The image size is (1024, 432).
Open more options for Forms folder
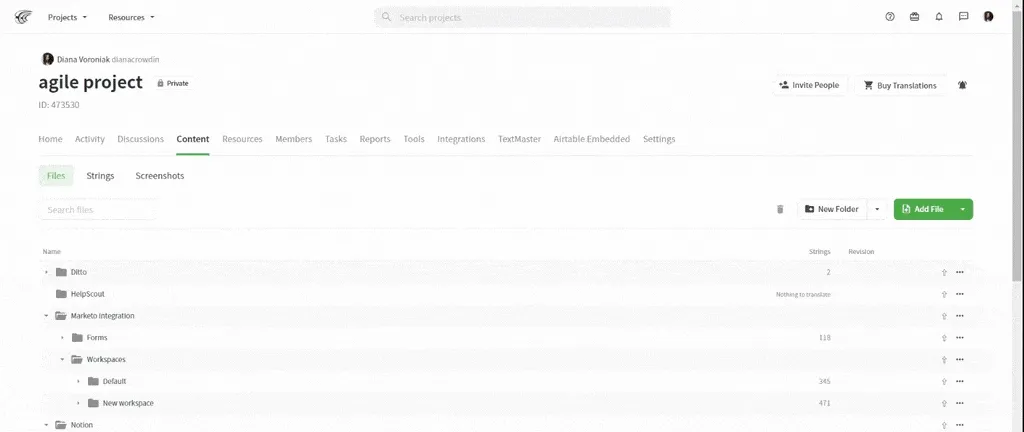coord(959,338)
